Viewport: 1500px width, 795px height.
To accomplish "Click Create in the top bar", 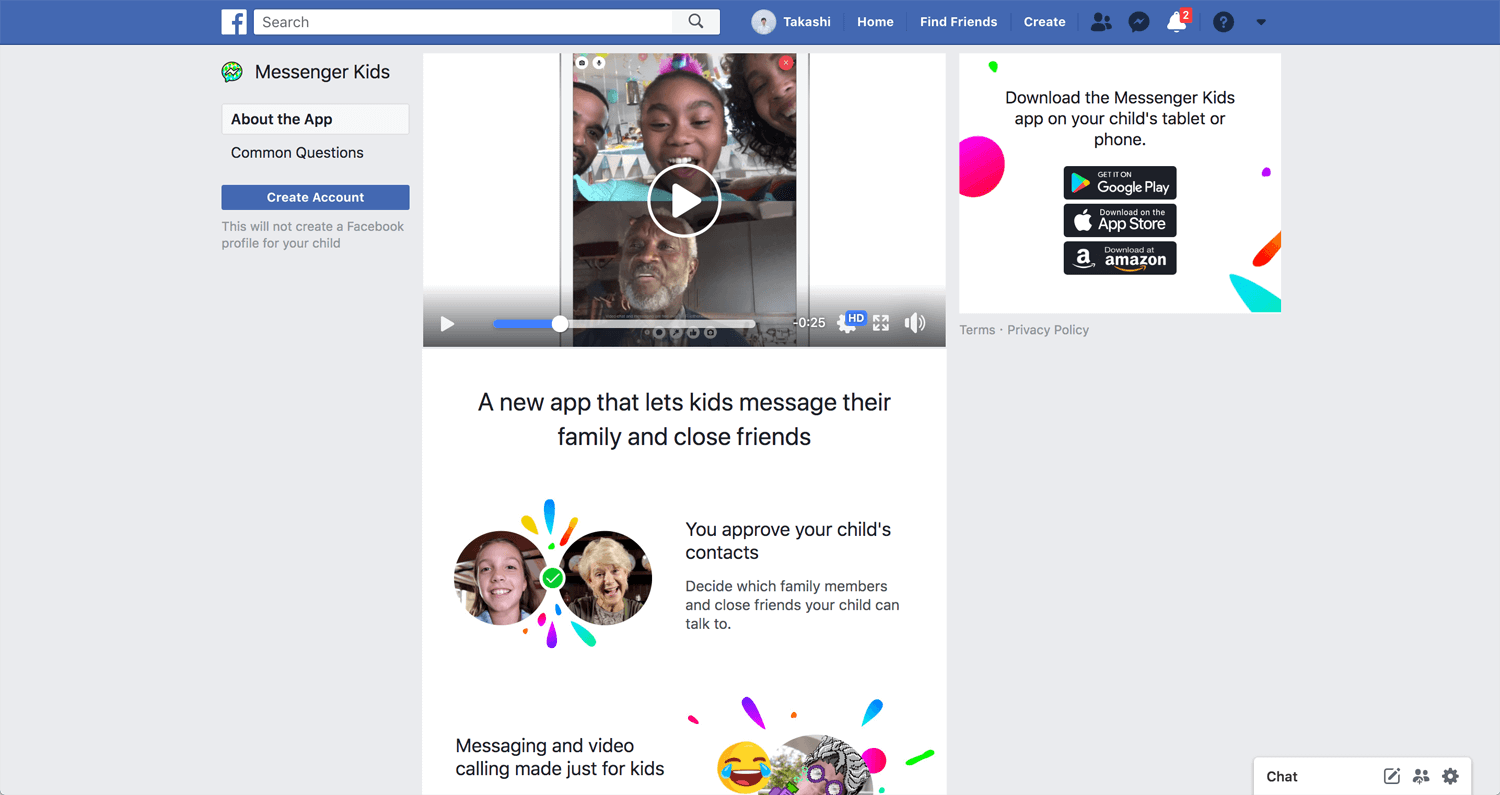I will pyautogui.click(x=1044, y=22).
